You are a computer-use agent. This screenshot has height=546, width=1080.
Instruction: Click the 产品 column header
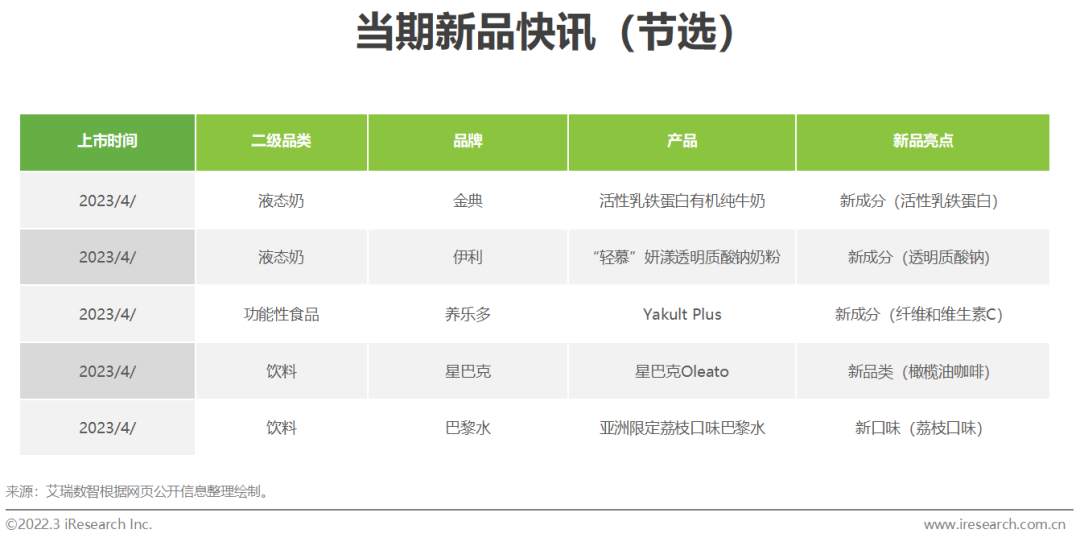point(682,142)
